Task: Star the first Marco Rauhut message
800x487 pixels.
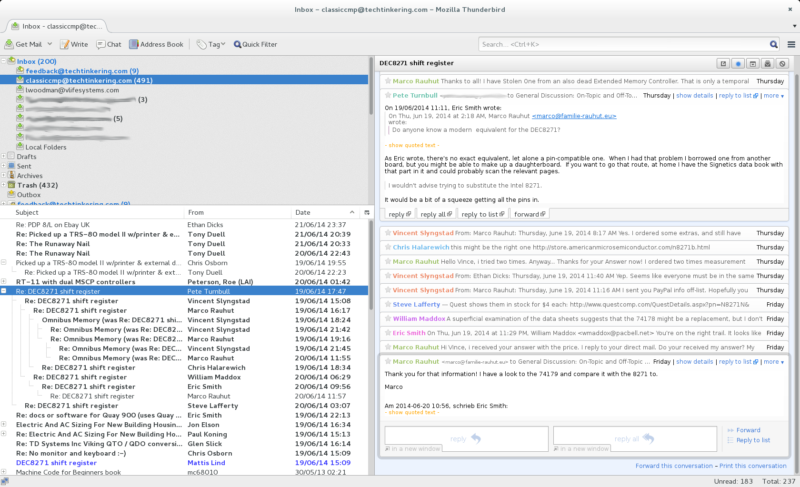Action: click(x=388, y=81)
